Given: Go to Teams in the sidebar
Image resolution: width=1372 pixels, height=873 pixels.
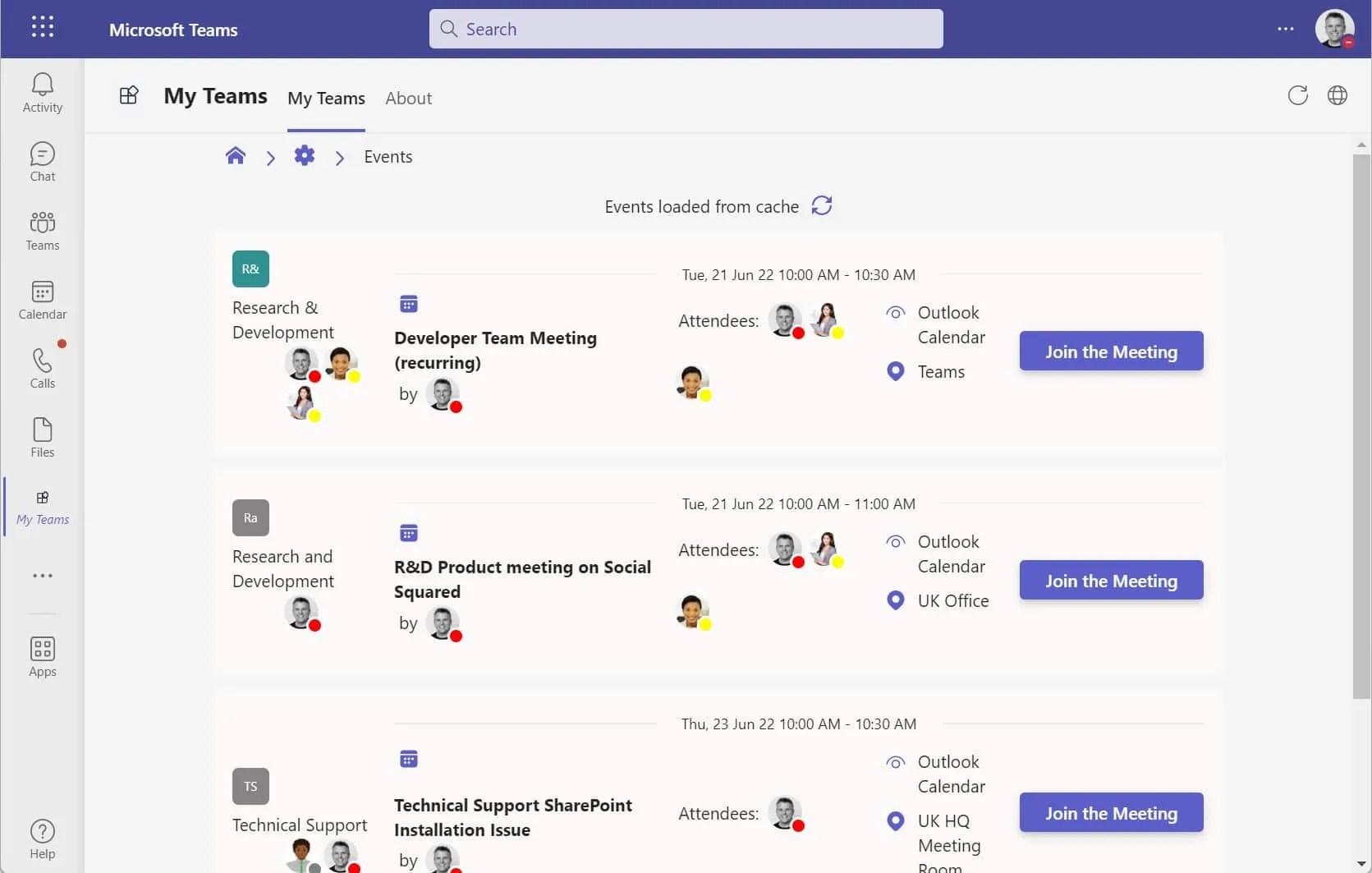Looking at the screenshot, I should click(43, 231).
